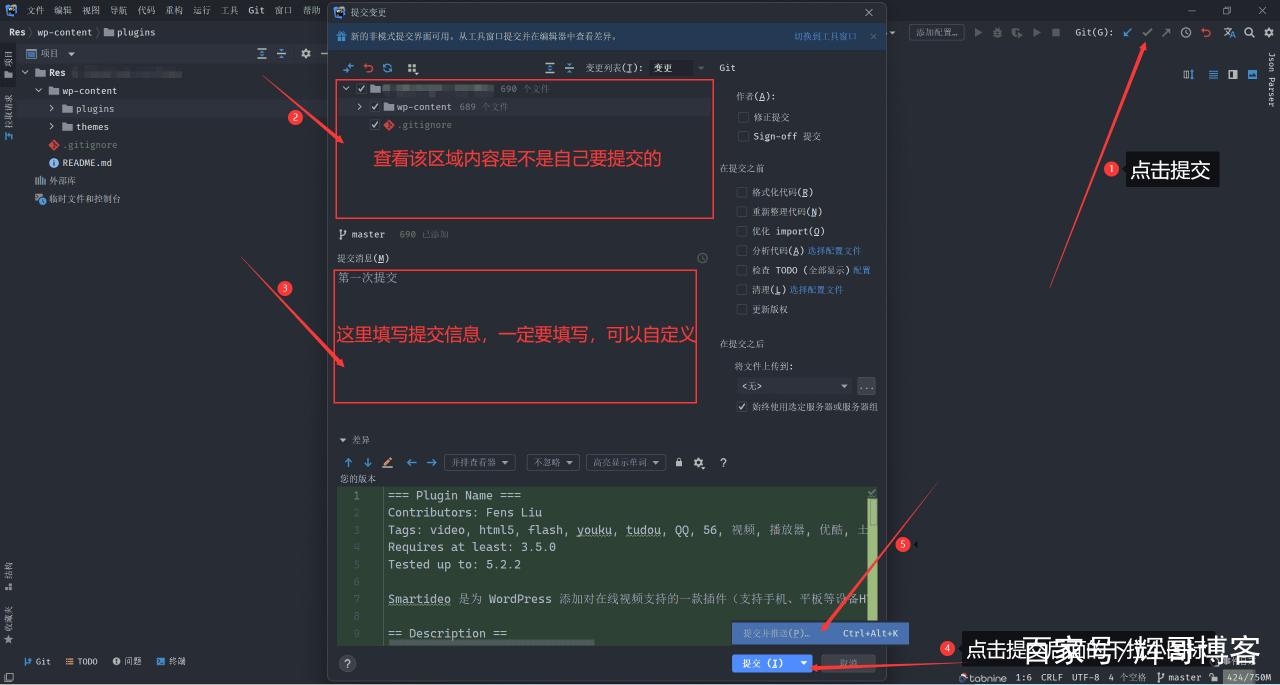Open the Git menu in menu bar

pos(256,10)
